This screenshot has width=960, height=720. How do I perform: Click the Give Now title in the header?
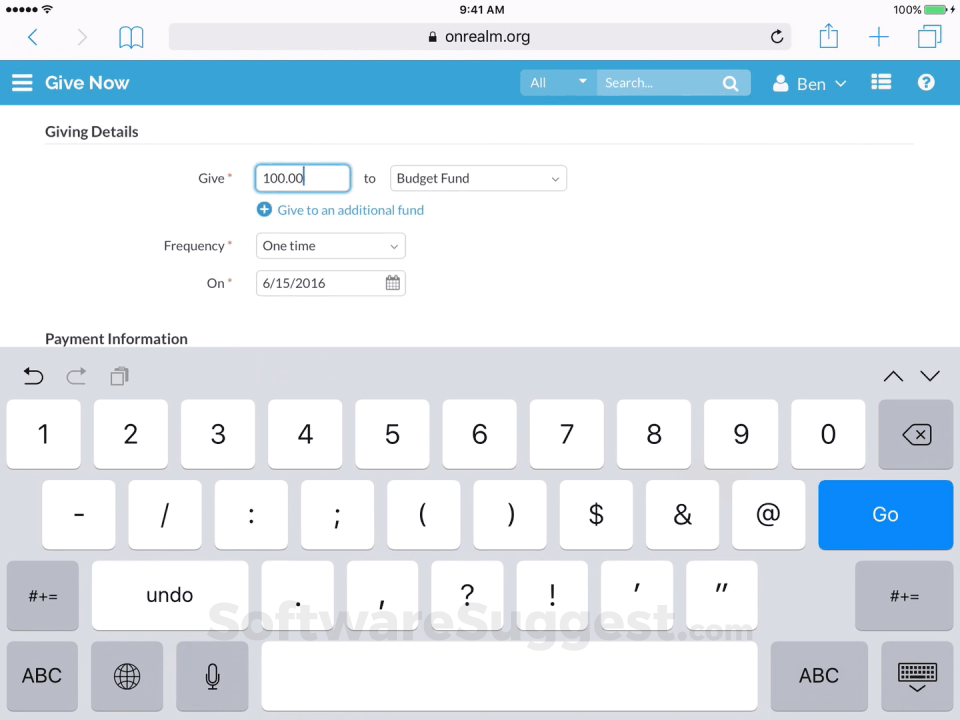tap(87, 82)
